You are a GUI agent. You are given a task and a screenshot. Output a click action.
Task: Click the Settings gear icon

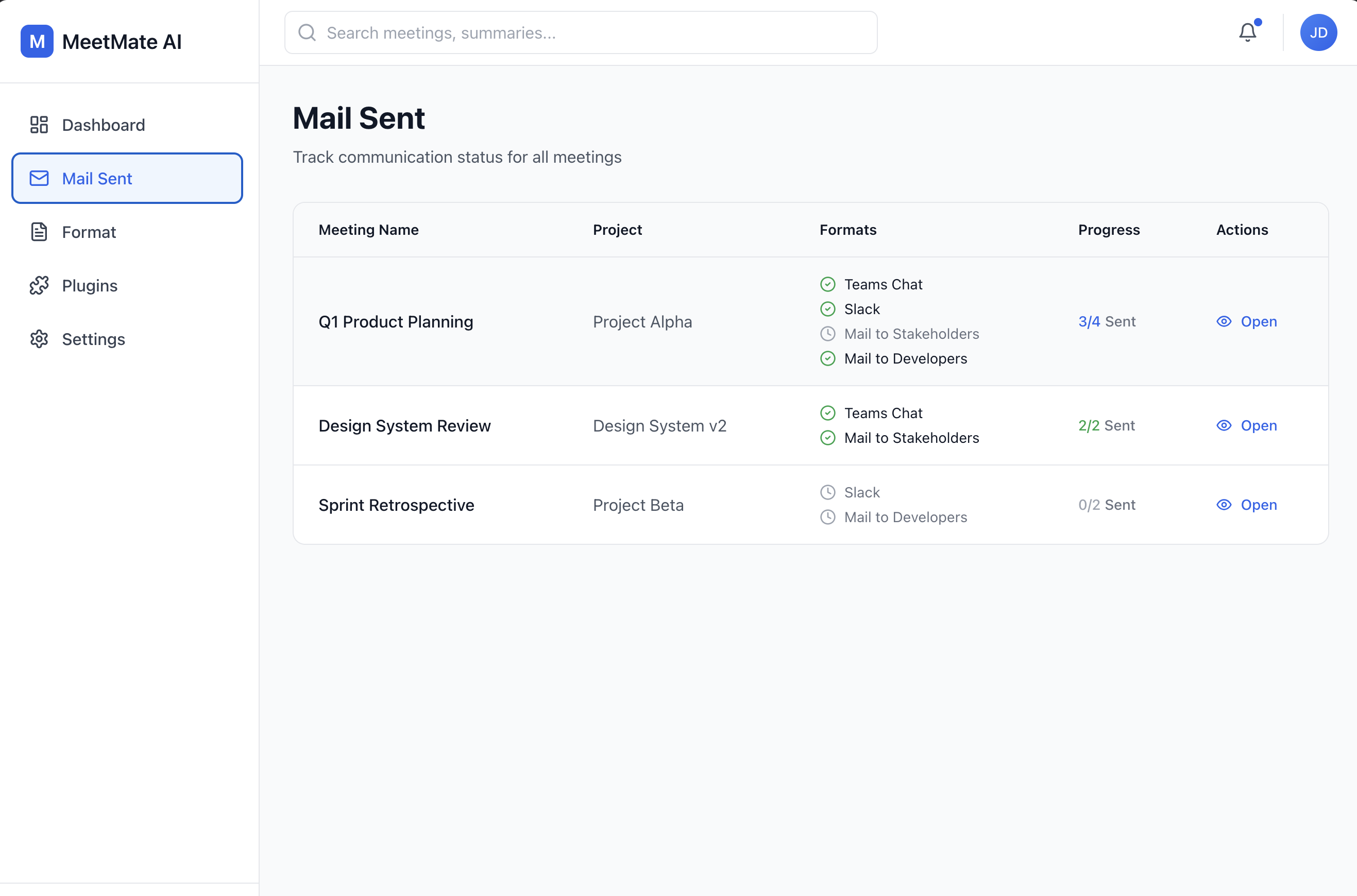tap(39, 339)
